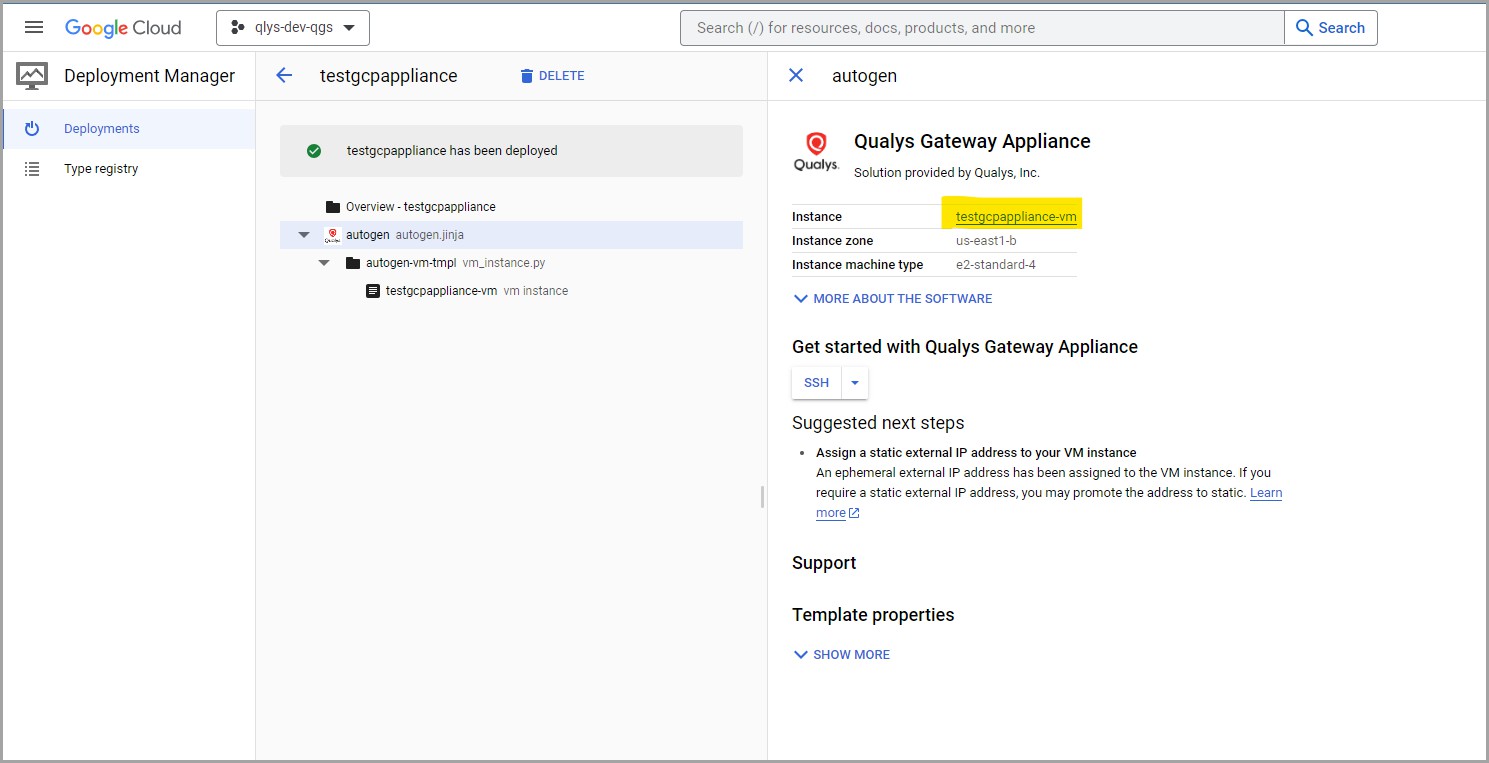Click the Qualys Gateway Appliance title

tap(972, 142)
